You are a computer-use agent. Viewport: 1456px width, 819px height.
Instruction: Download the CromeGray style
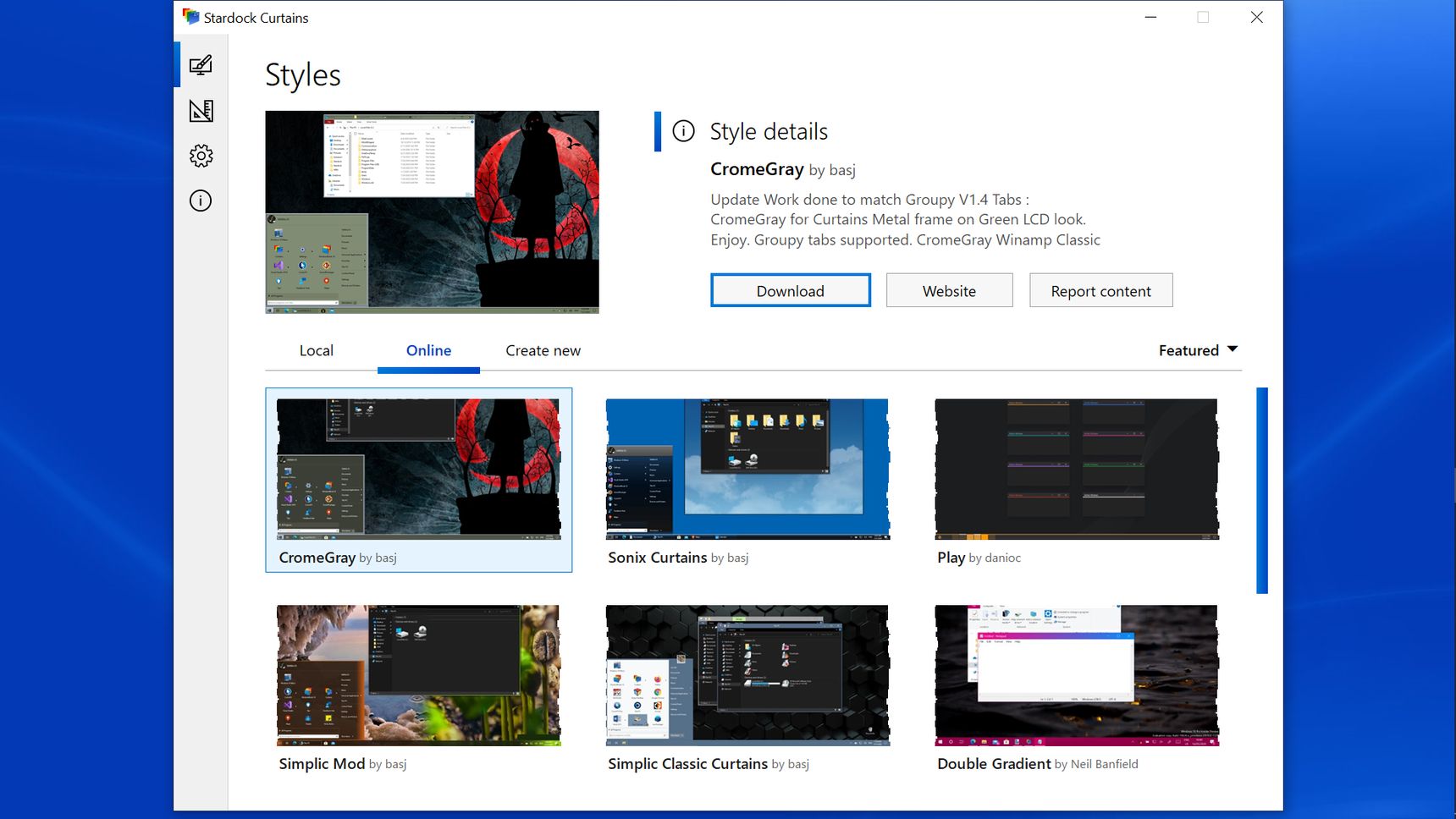(791, 290)
